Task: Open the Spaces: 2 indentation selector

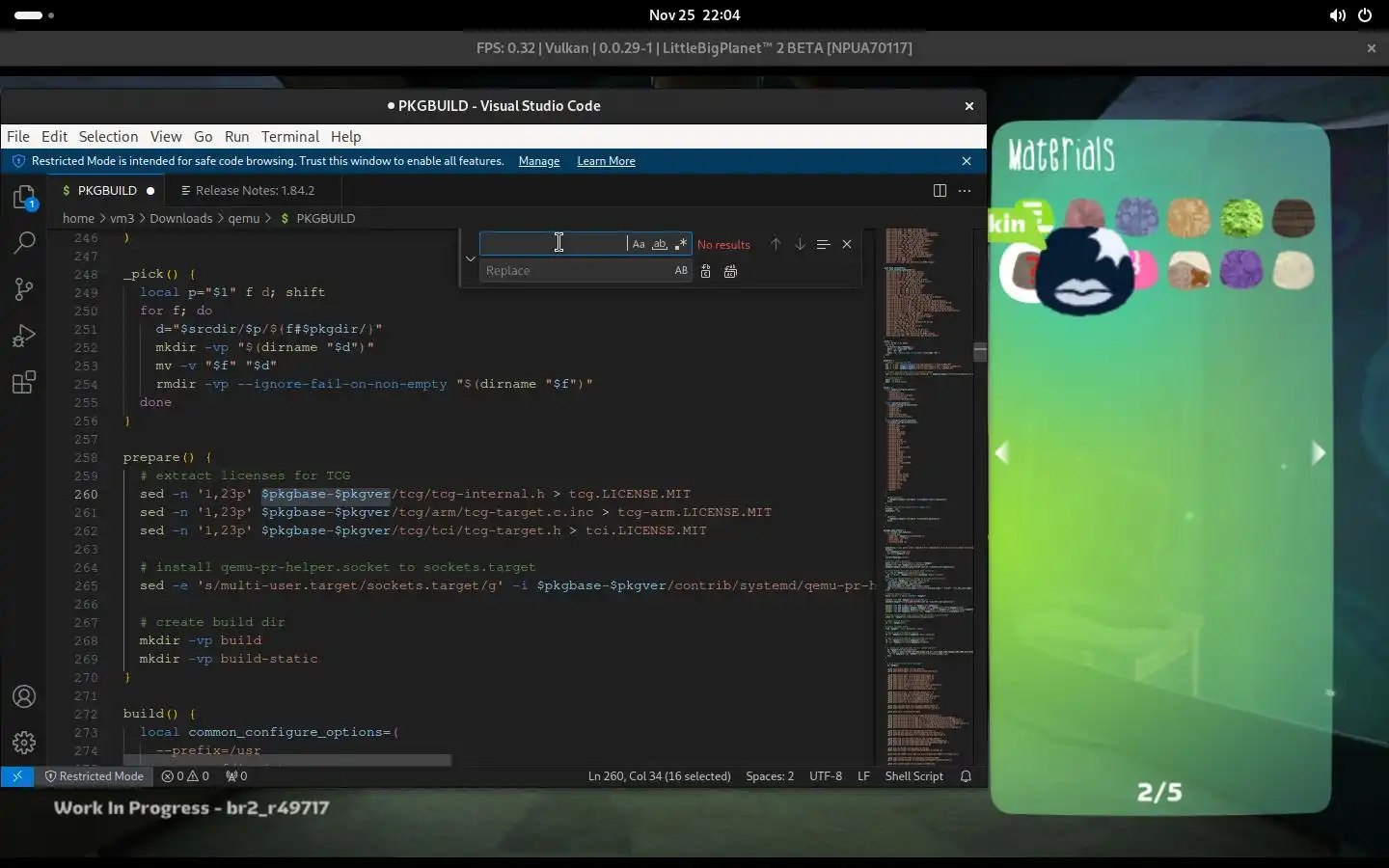Action: (770, 776)
